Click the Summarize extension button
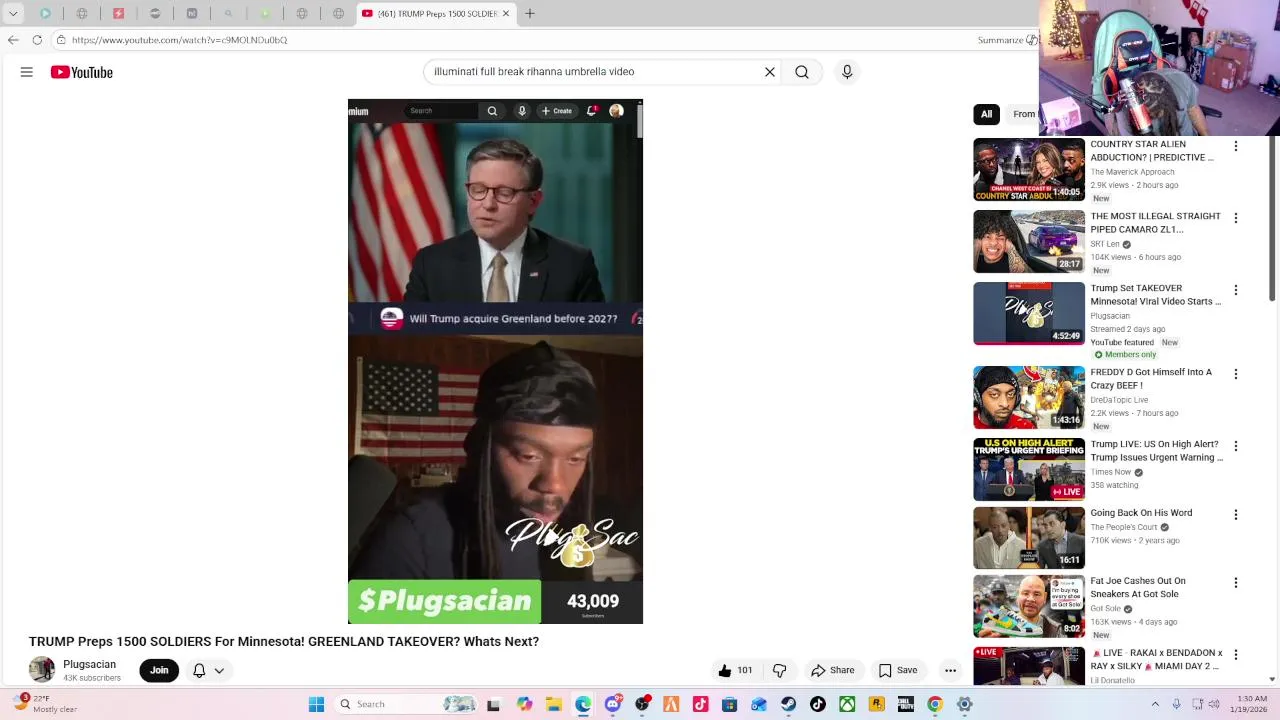This screenshot has height=720, width=1280. tap(1007, 40)
